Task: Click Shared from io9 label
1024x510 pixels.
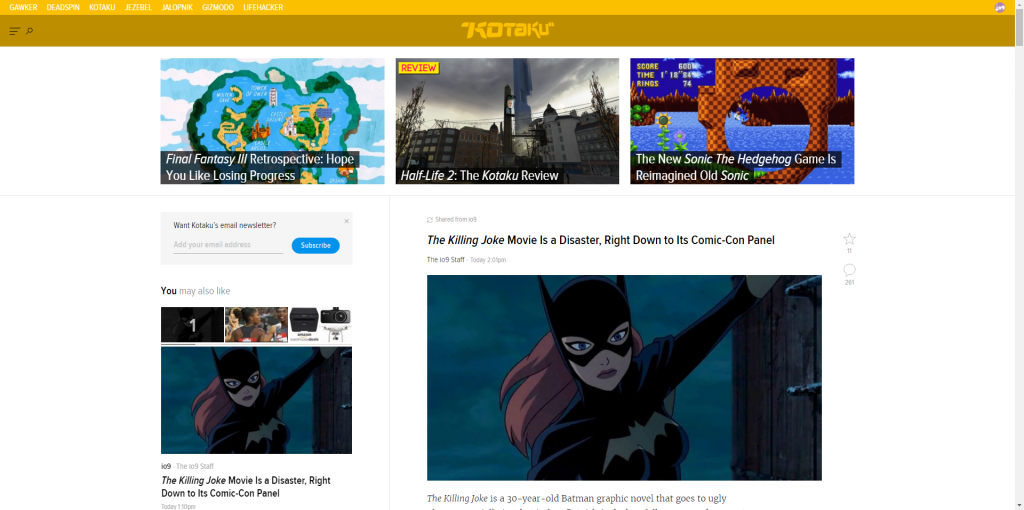Action: (x=456, y=220)
